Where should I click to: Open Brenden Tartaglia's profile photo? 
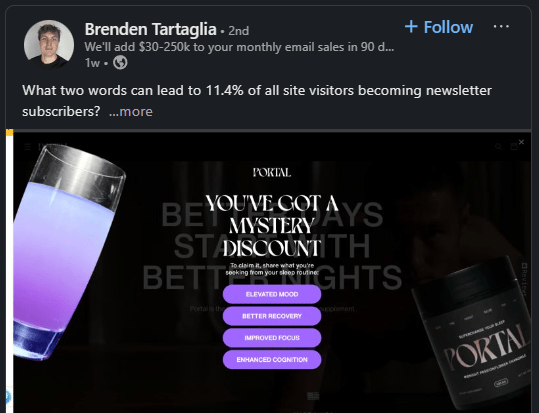coord(49,45)
